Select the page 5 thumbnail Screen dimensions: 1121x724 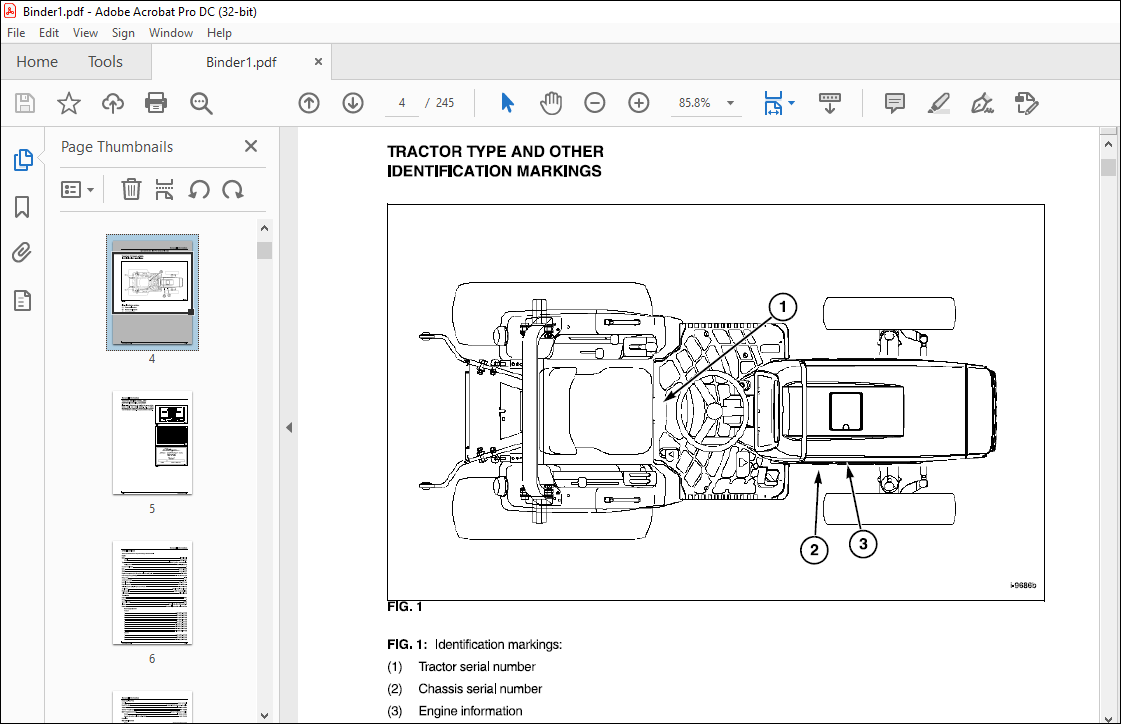click(x=152, y=442)
